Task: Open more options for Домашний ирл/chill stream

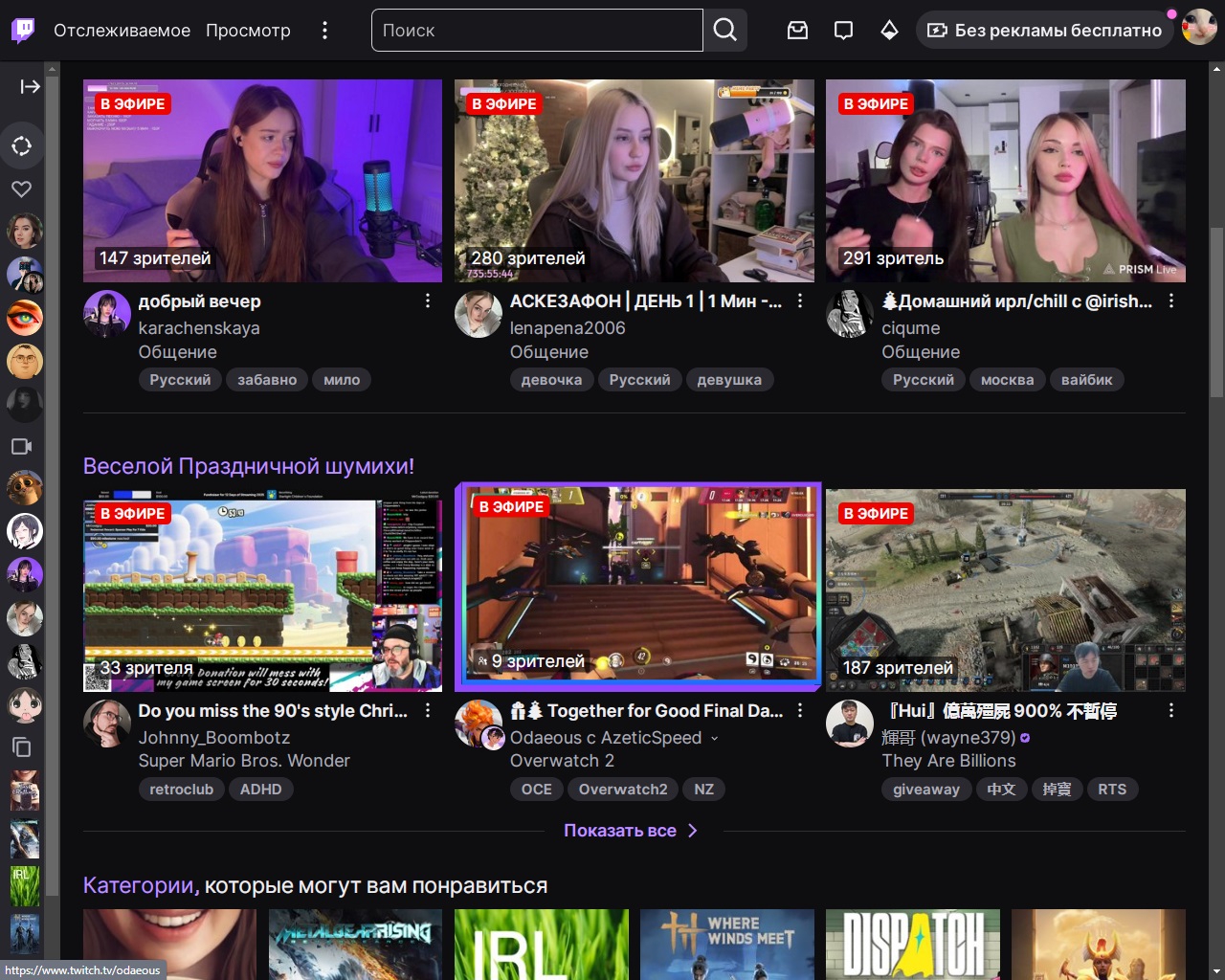Action: click(1171, 301)
